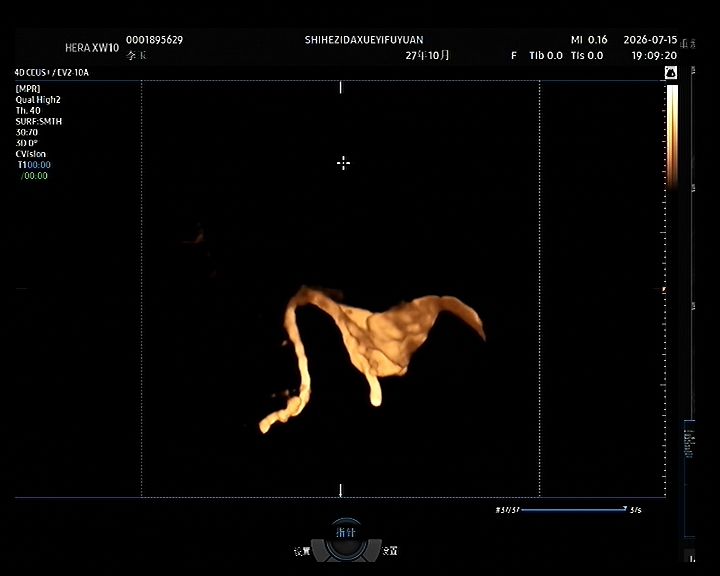Click the probe orientation icon at top right
720x576 pixels.
click(671, 73)
